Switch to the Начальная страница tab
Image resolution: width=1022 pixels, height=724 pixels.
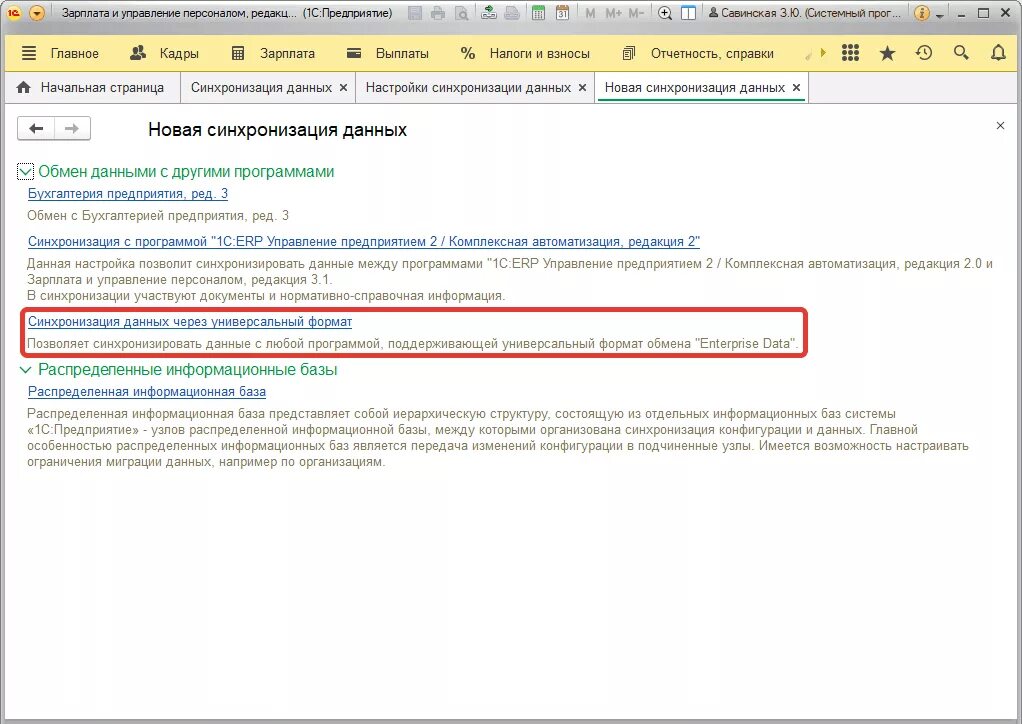[91, 87]
